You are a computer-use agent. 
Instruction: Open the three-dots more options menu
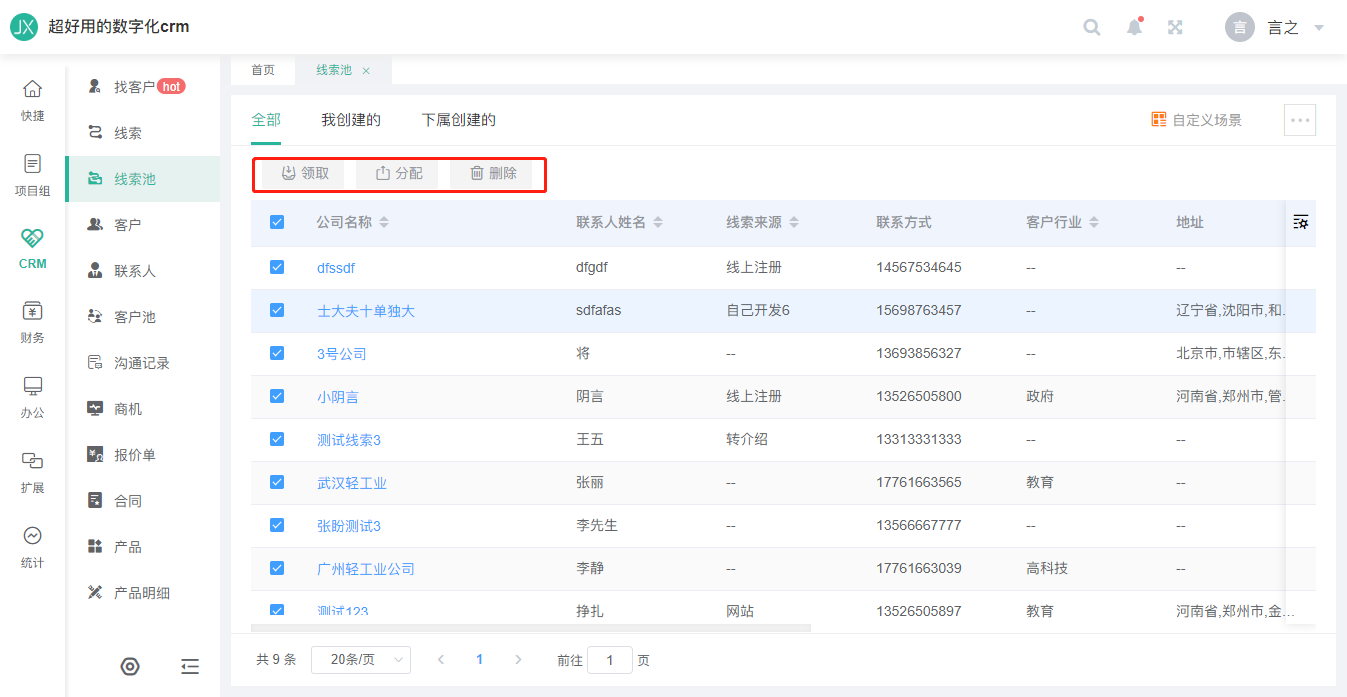coord(1300,120)
